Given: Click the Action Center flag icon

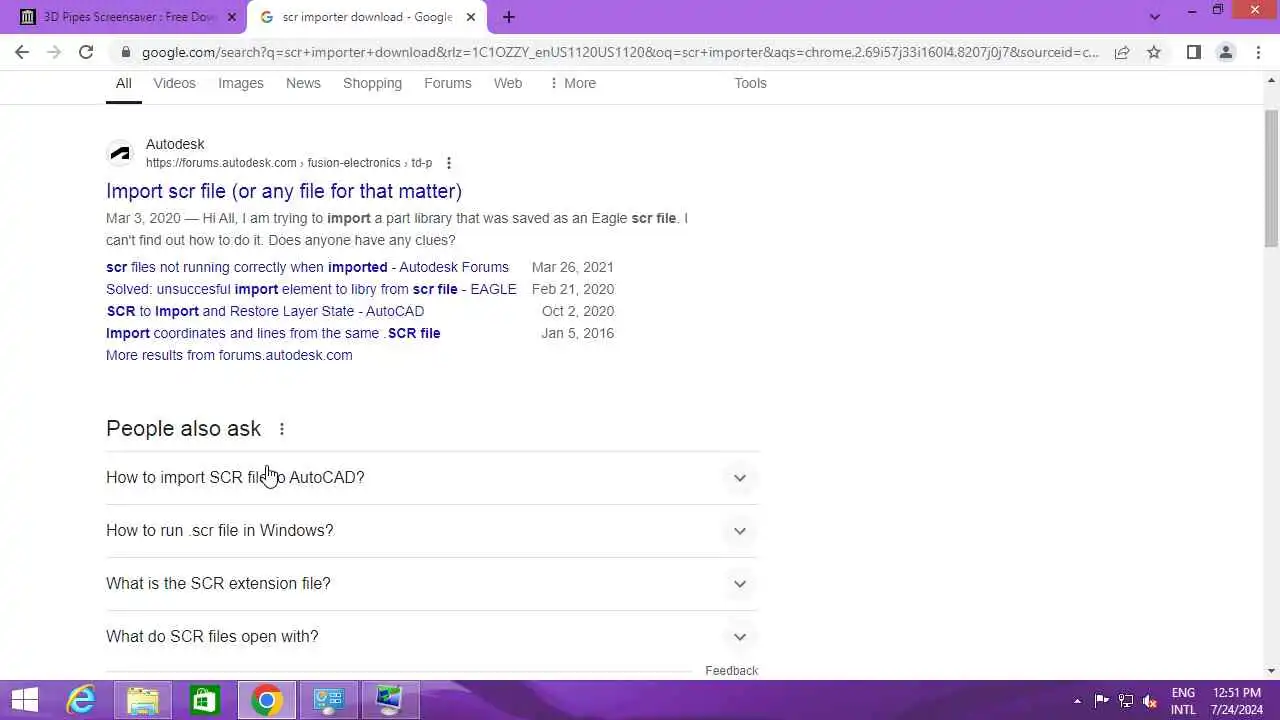Looking at the screenshot, I should point(1101,701).
